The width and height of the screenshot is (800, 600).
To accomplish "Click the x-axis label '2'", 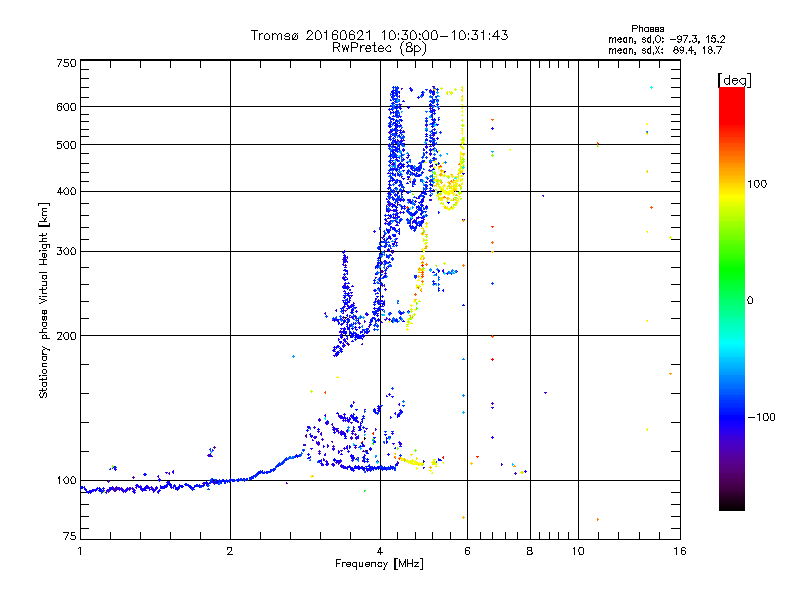I will point(230,551).
